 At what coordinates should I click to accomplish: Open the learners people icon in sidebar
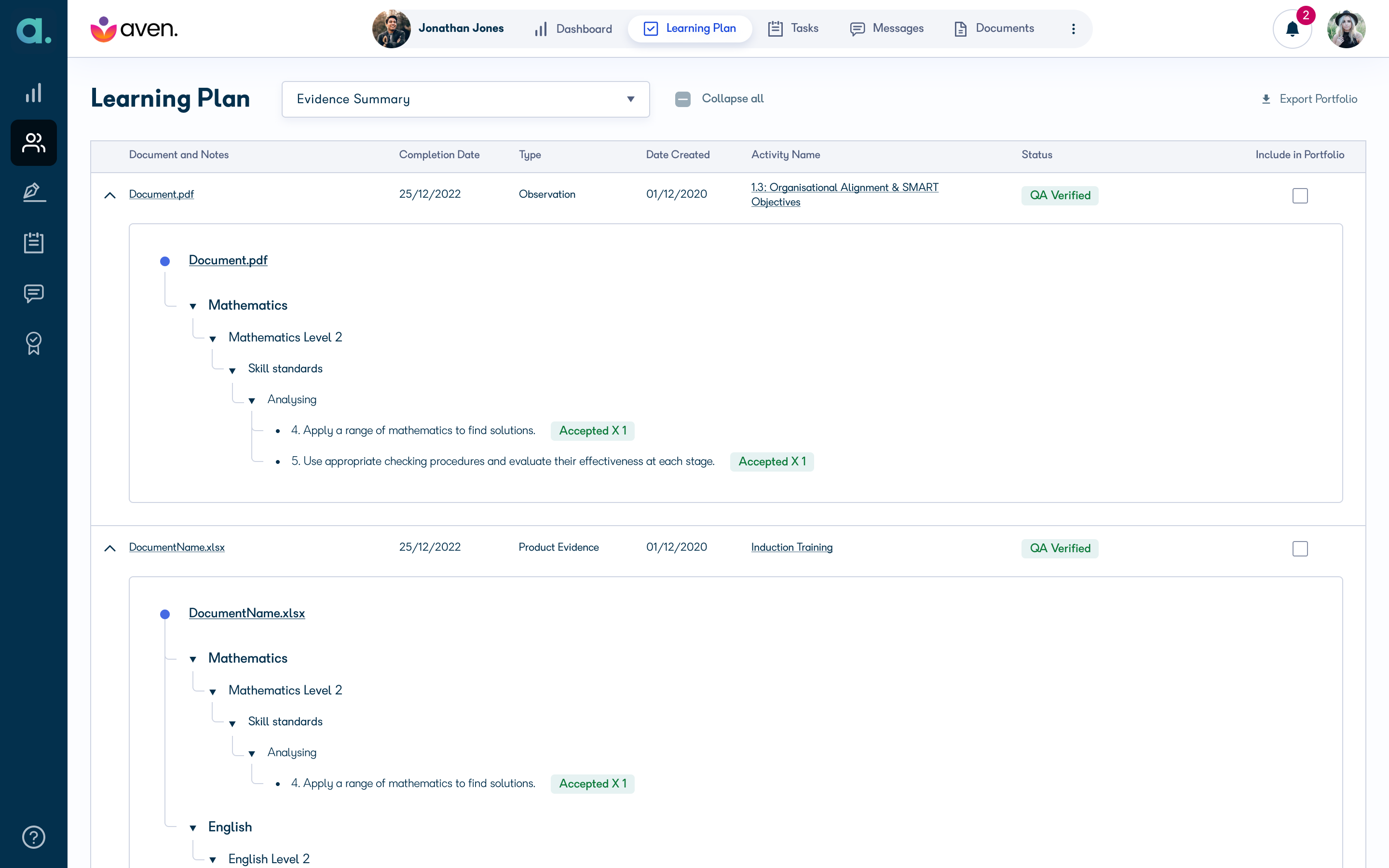tap(34, 143)
